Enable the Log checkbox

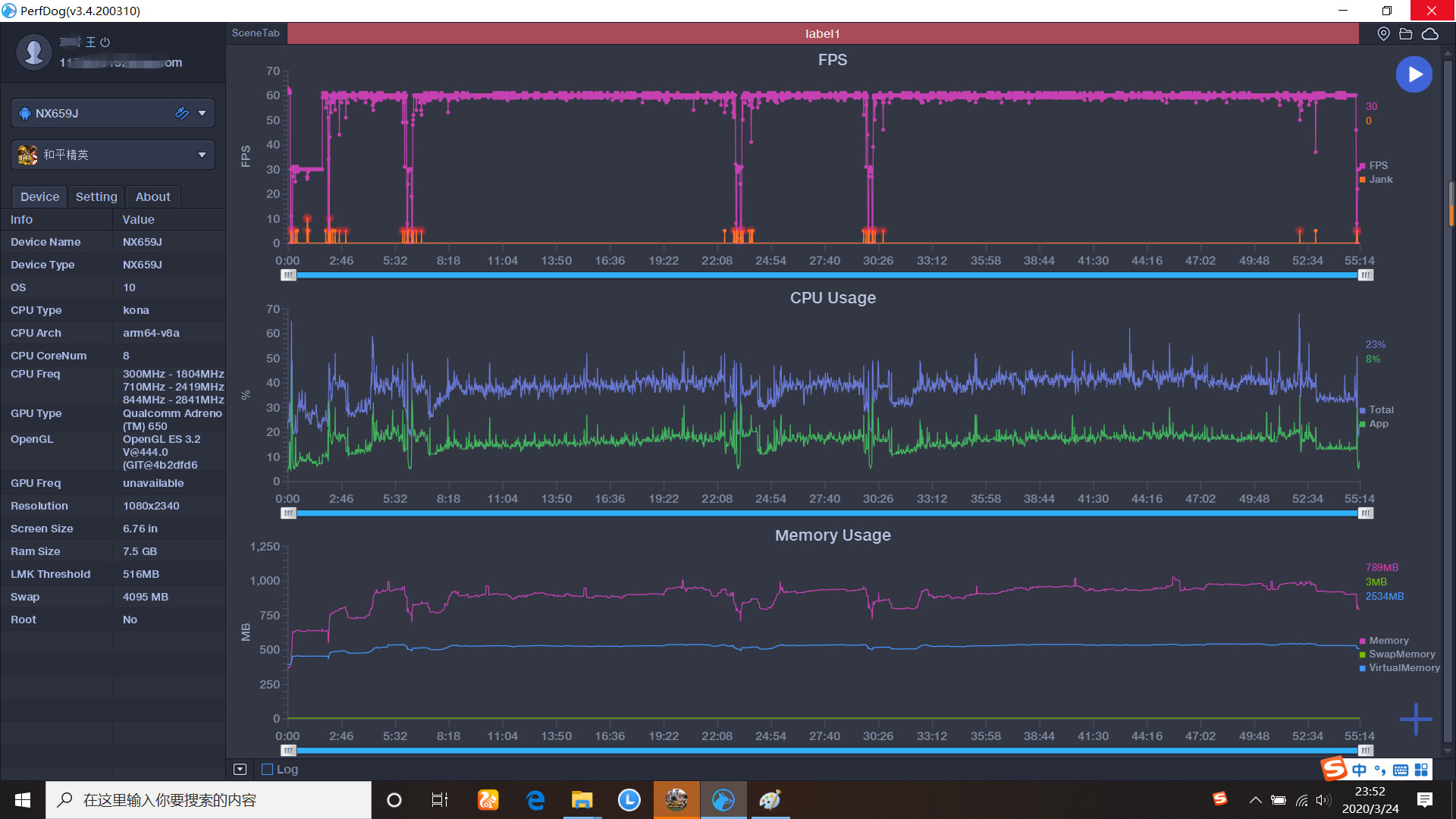(267, 769)
